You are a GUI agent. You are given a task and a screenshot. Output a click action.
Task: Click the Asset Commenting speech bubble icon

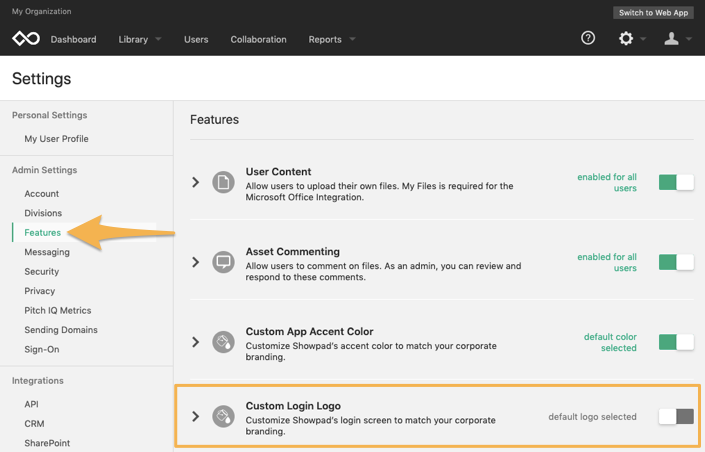click(x=223, y=262)
